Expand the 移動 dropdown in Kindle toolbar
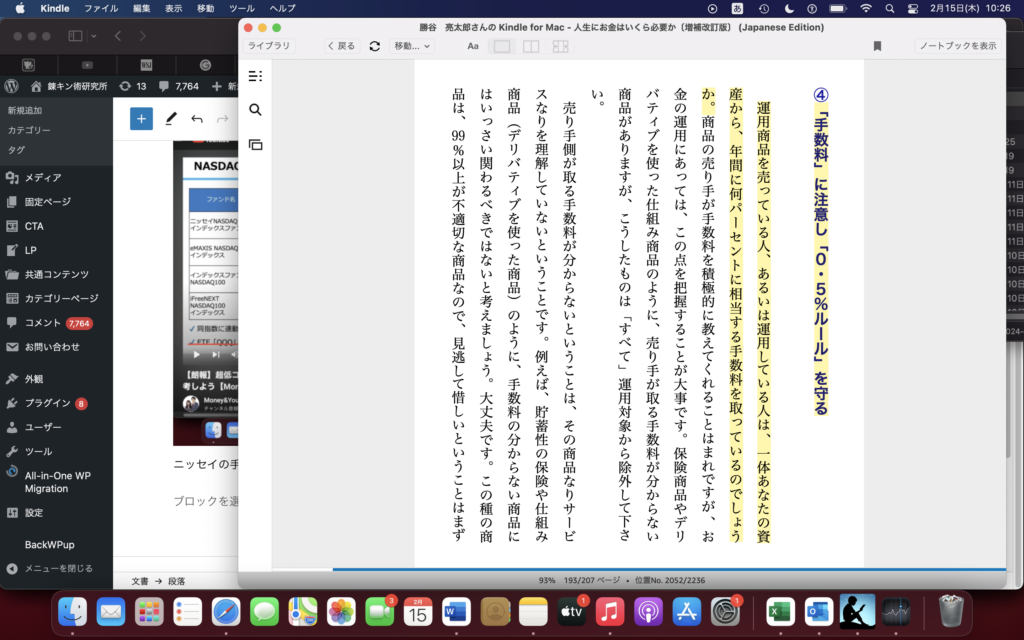The width and height of the screenshot is (1024, 640). pos(412,46)
